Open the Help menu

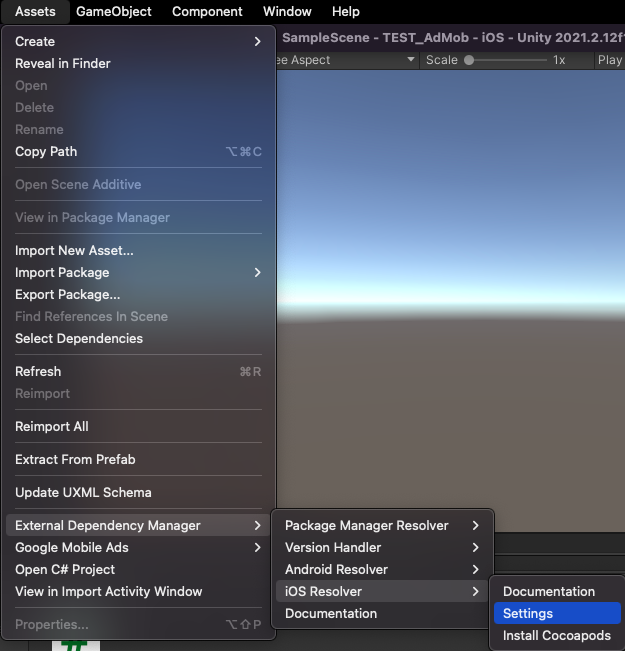346,11
